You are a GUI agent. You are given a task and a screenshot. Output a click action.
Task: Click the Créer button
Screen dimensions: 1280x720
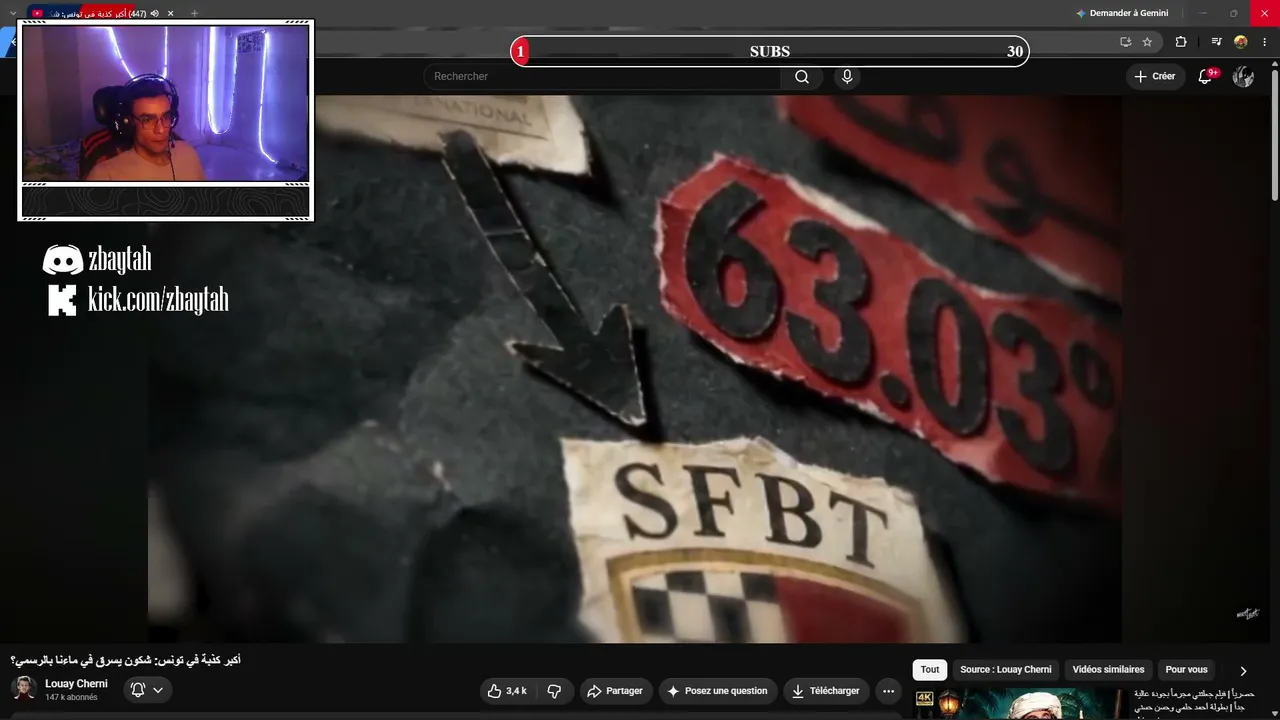[x=1155, y=76]
